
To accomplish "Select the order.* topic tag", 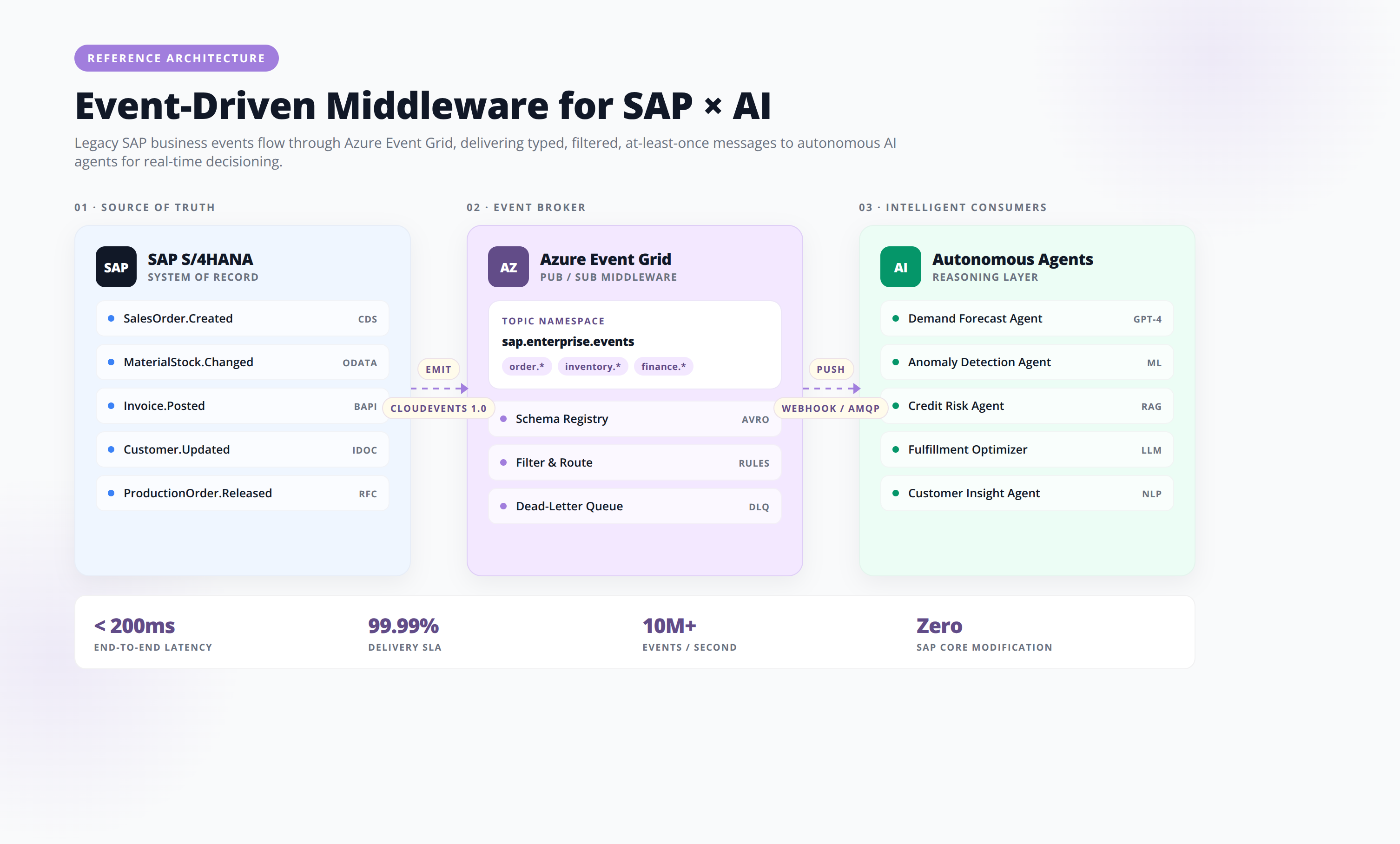I will (526, 366).
